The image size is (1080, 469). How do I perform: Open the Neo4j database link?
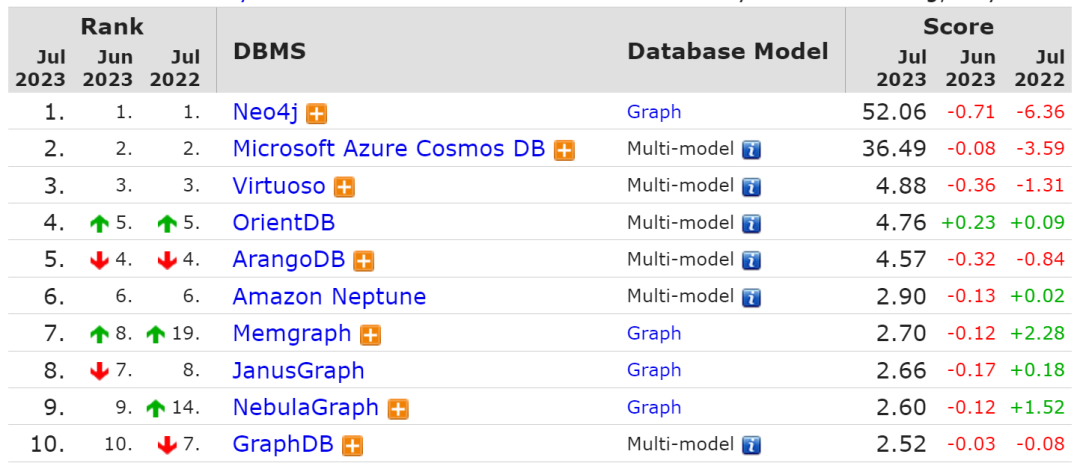pos(266,112)
